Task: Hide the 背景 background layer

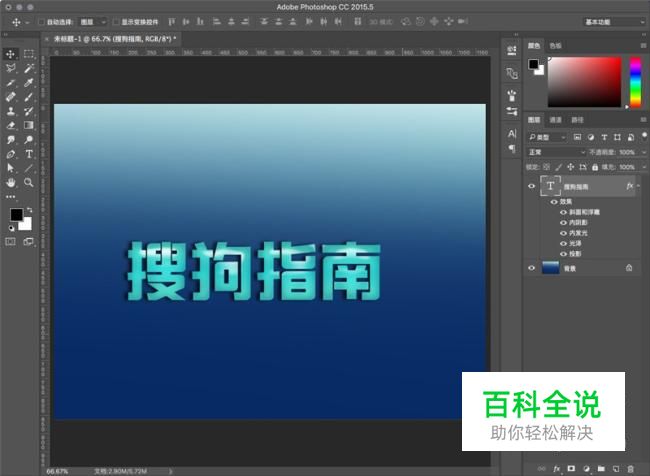Action: (531, 268)
